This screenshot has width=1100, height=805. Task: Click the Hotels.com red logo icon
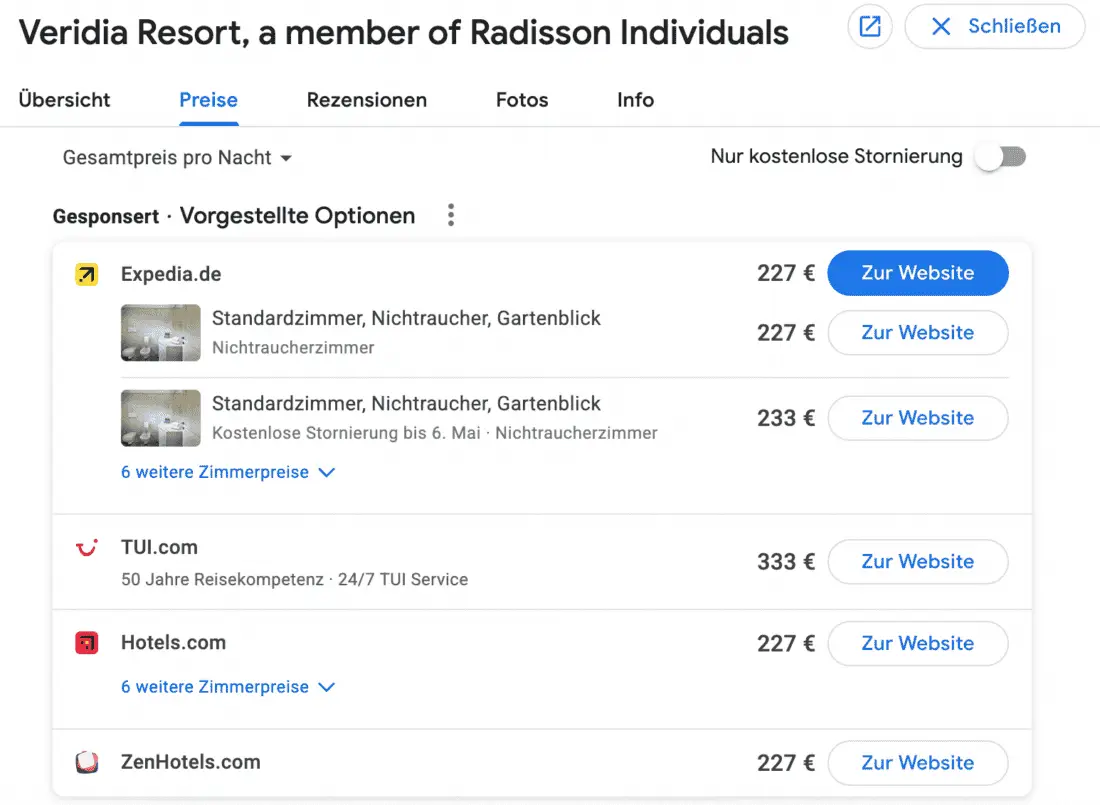87,643
